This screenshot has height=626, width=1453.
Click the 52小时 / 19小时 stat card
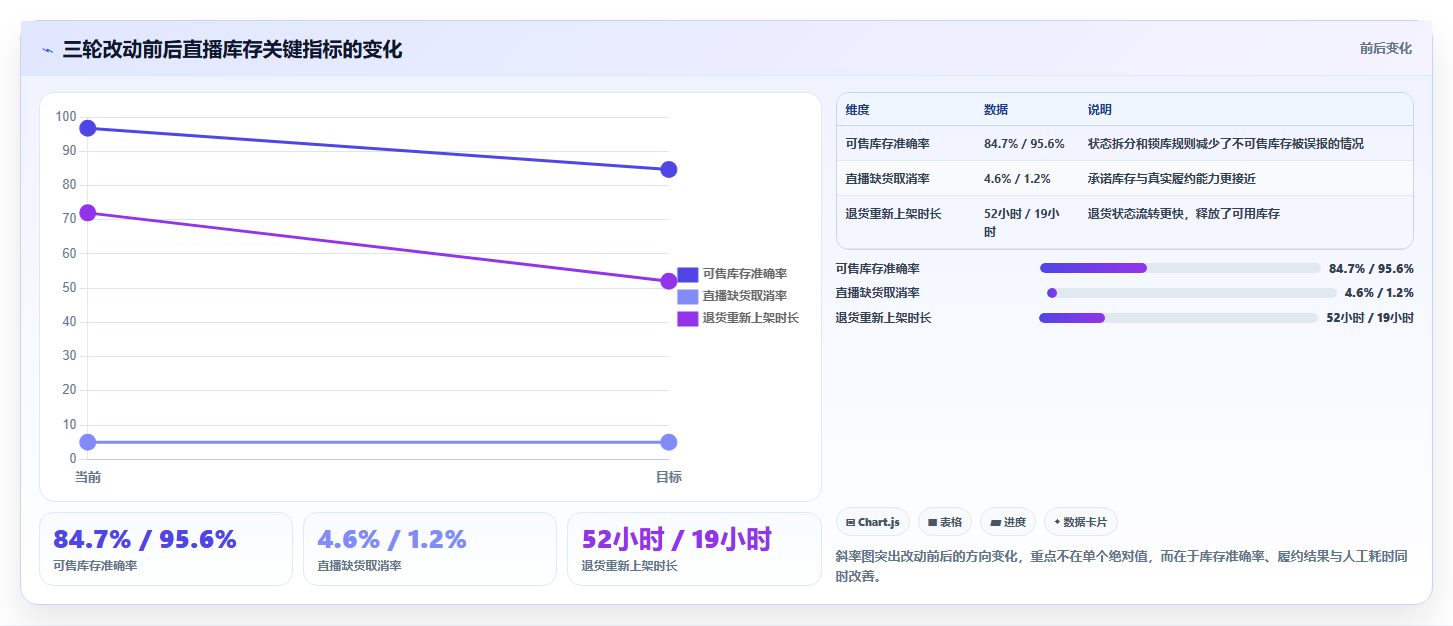coord(694,549)
